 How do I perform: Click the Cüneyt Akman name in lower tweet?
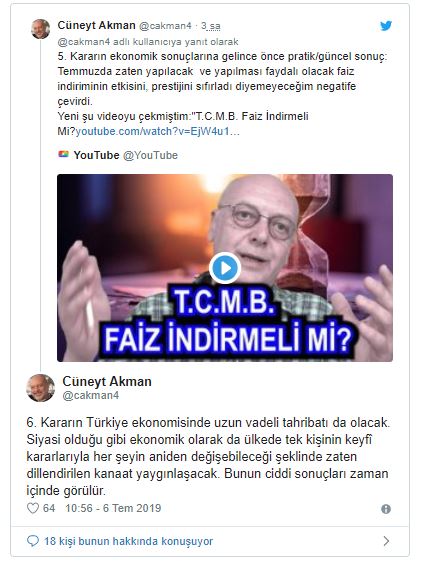click(x=107, y=381)
